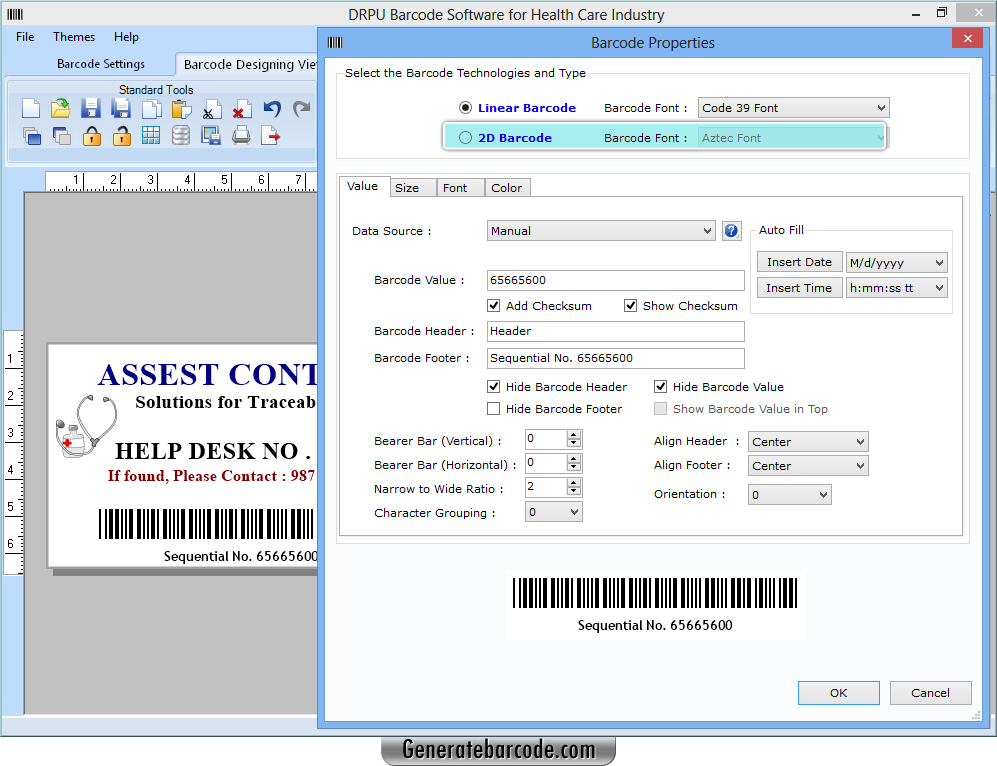Open the Themes menu

73,36
